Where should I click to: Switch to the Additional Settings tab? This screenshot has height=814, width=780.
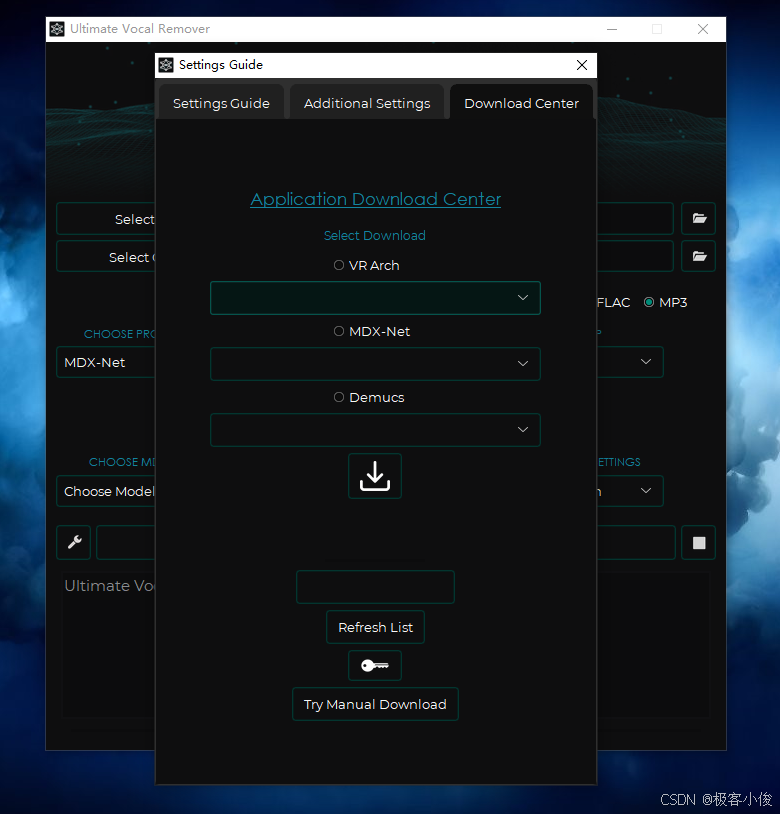(367, 103)
